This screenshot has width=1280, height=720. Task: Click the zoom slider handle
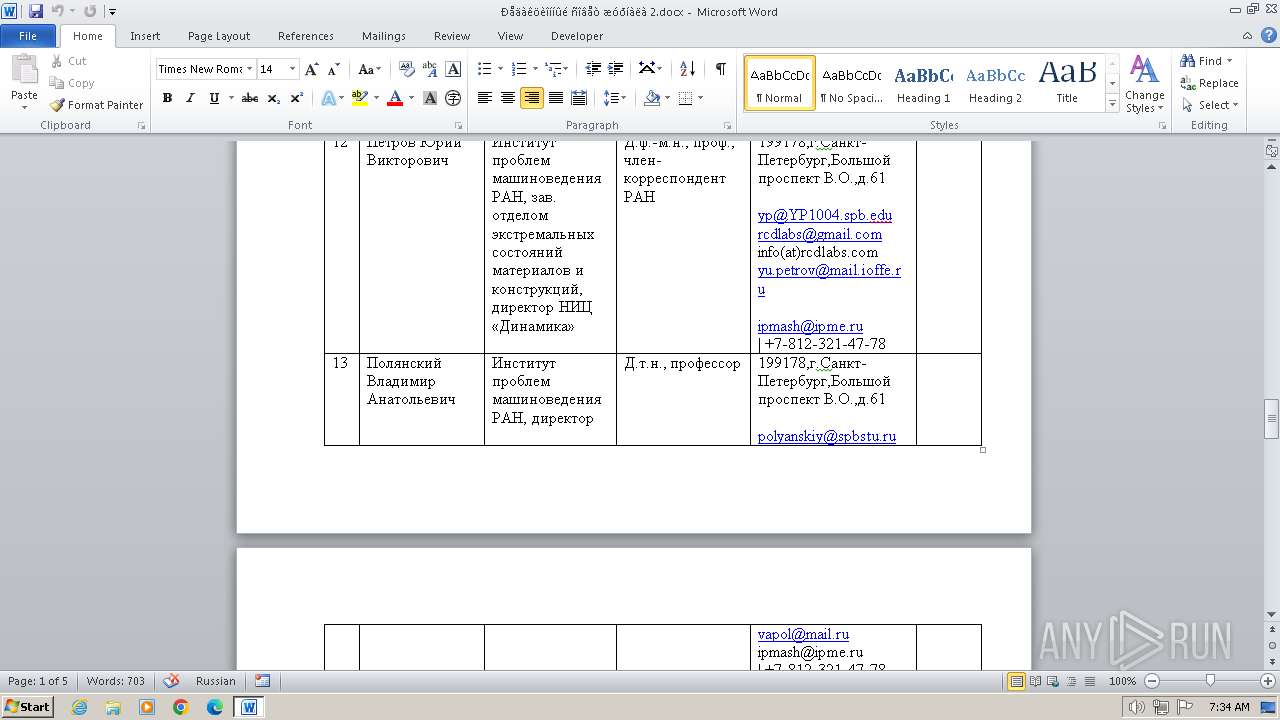pyautogui.click(x=1210, y=681)
